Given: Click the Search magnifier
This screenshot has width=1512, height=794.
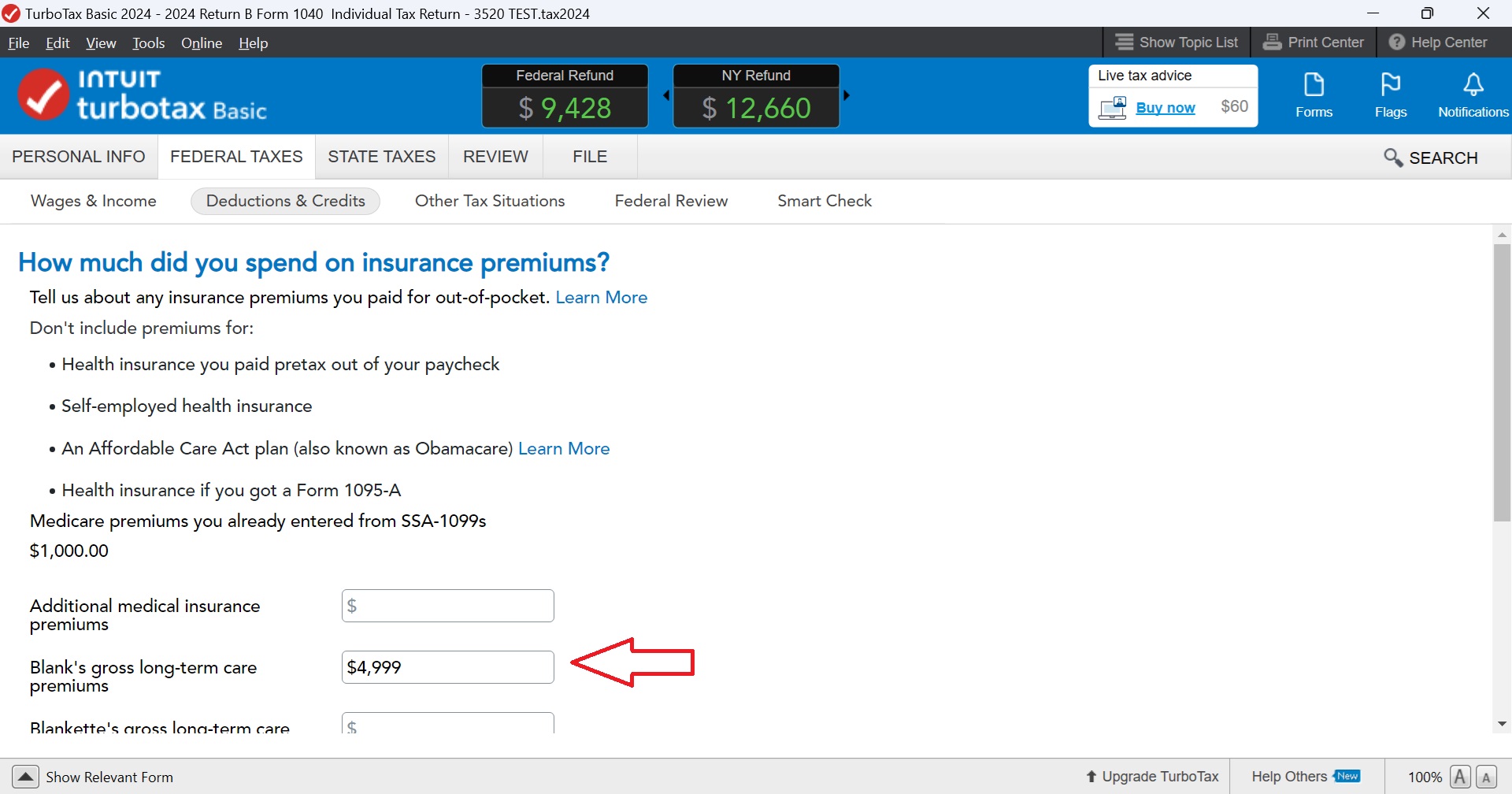Looking at the screenshot, I should pos(1393,158).
